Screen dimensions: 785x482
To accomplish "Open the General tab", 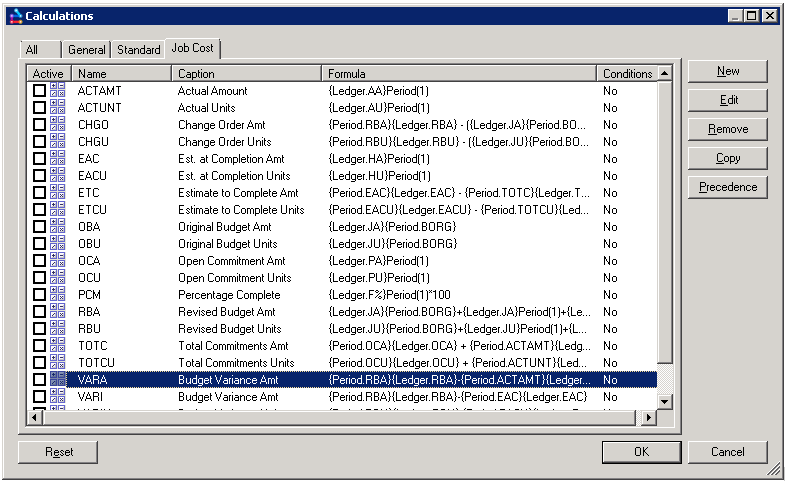I will coord(87,50).
